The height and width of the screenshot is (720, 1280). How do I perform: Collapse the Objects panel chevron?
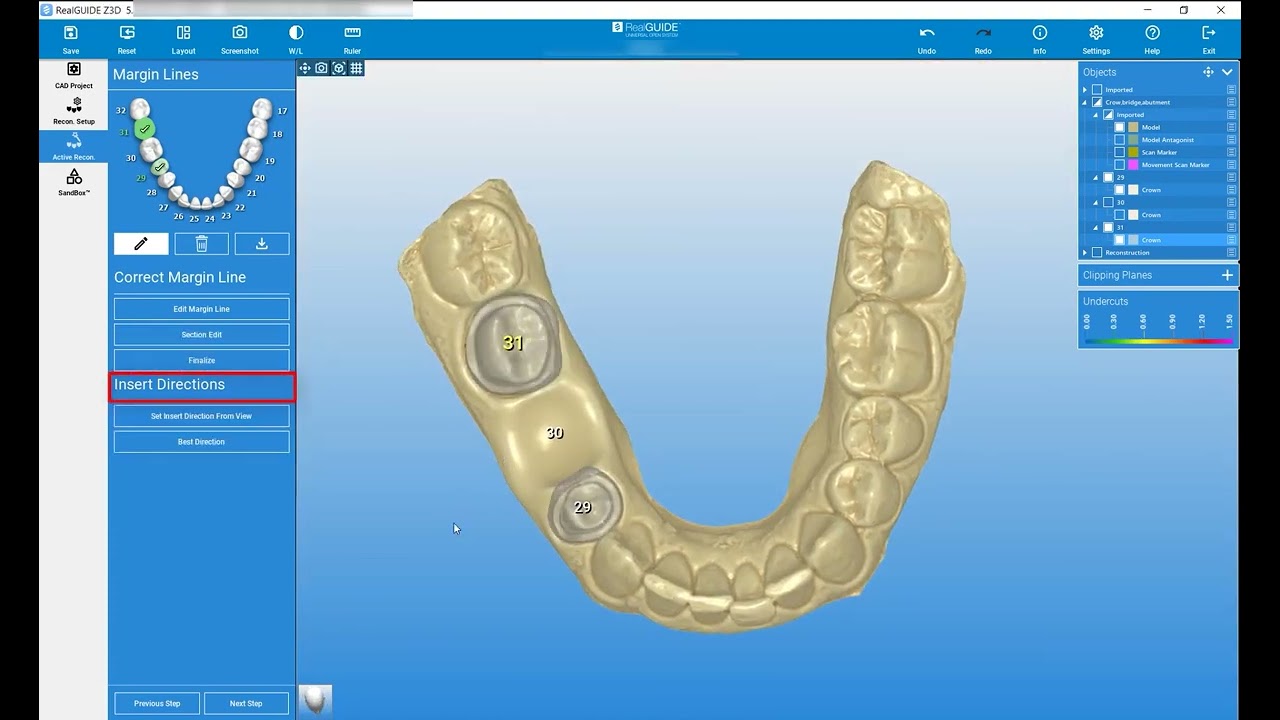point(1227,72)
